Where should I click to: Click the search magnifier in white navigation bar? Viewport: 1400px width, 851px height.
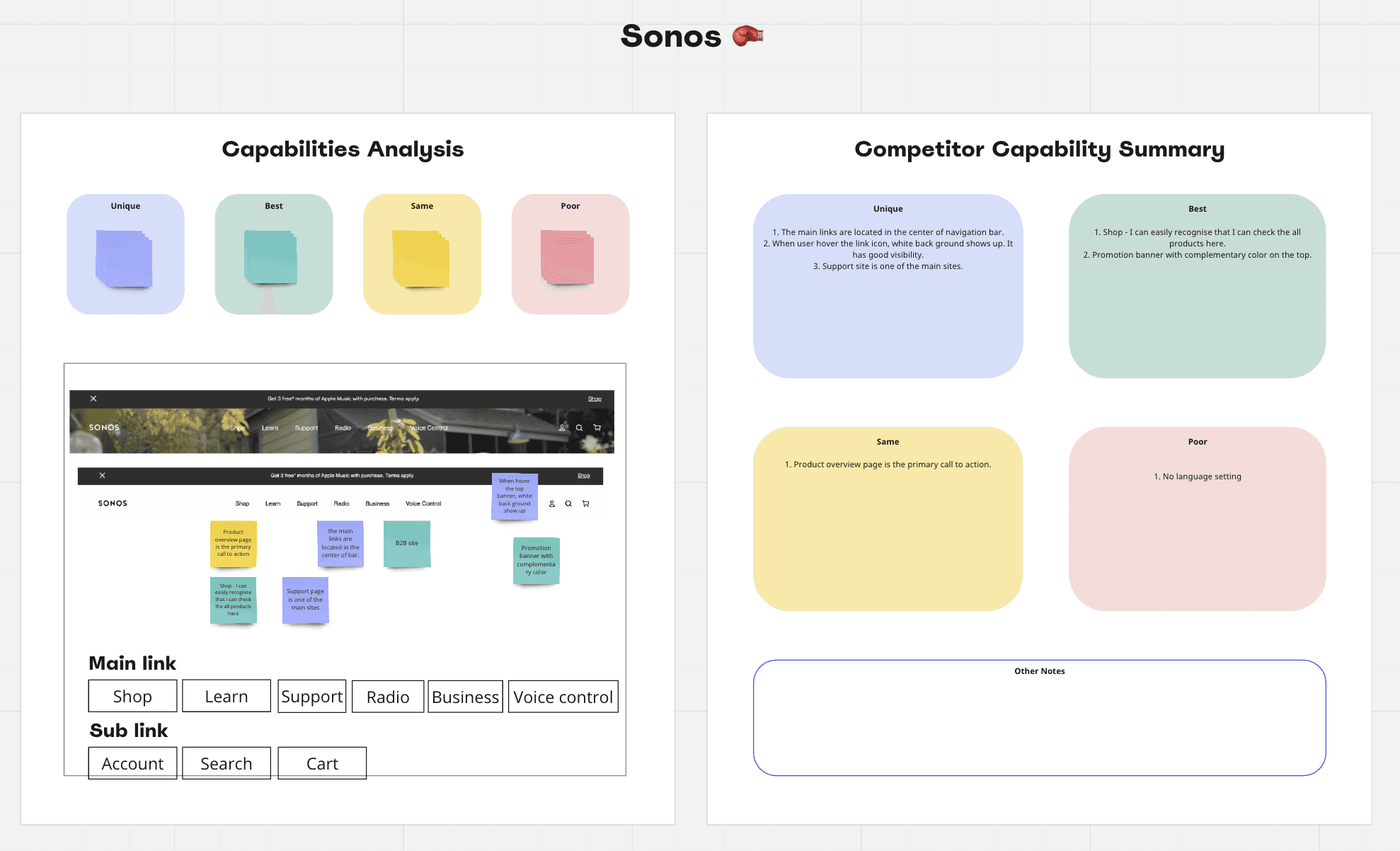[x=568, y=504]
